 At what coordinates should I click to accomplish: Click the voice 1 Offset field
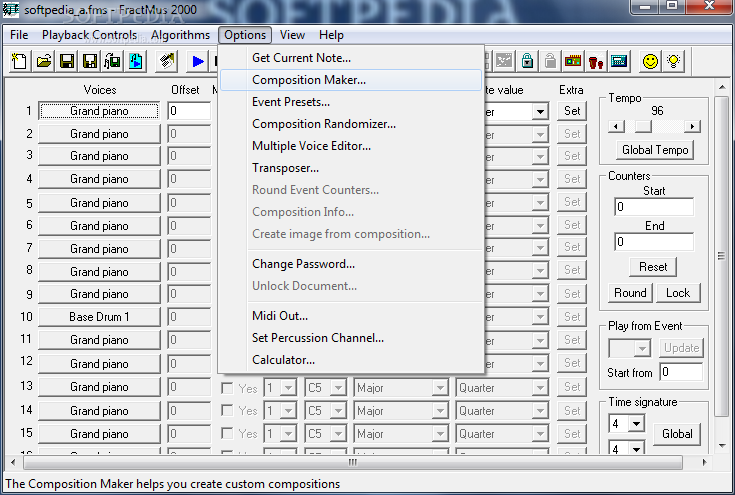[x=189, y=111]
